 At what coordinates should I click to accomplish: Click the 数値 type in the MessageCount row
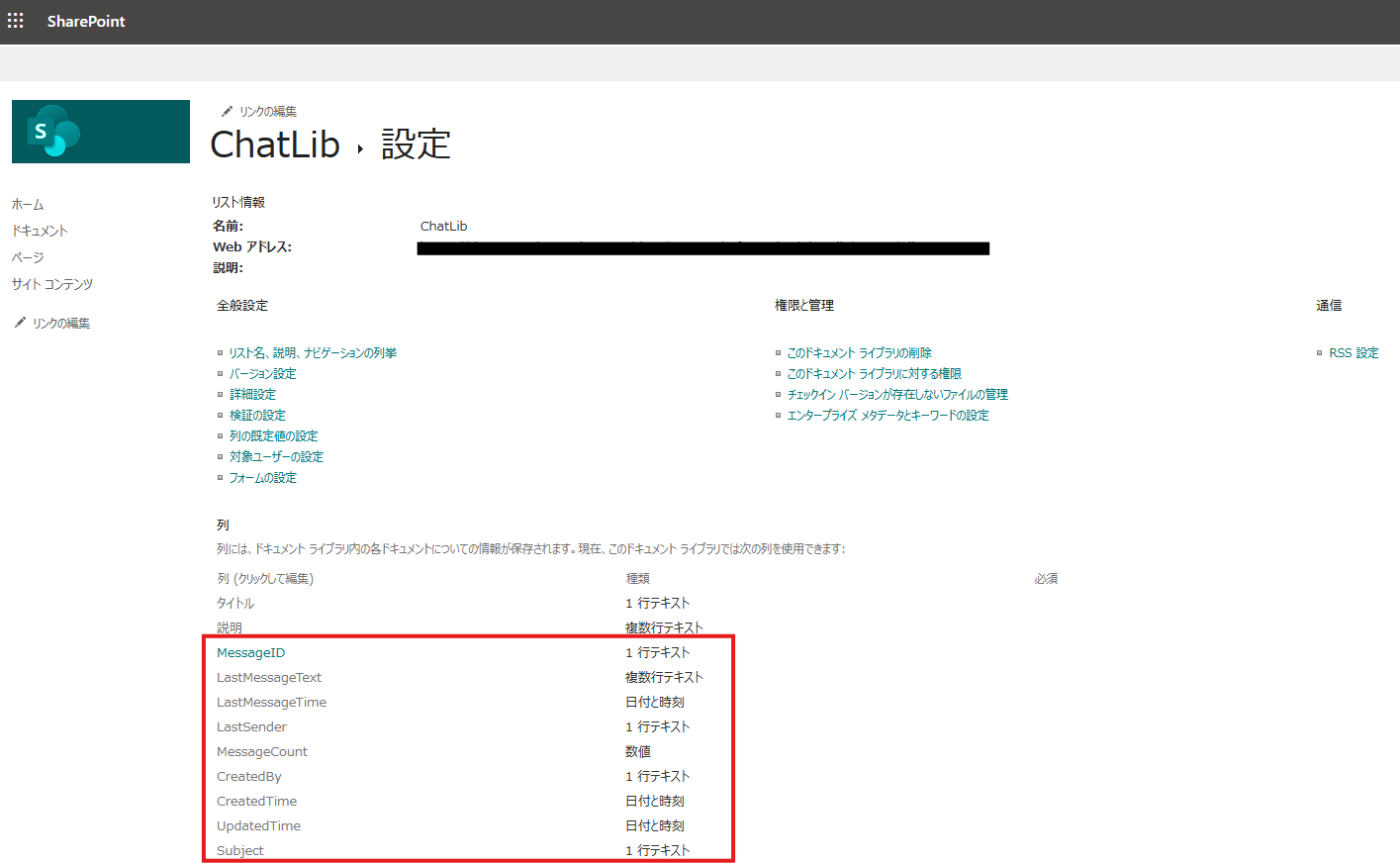(x=638, y=752)
